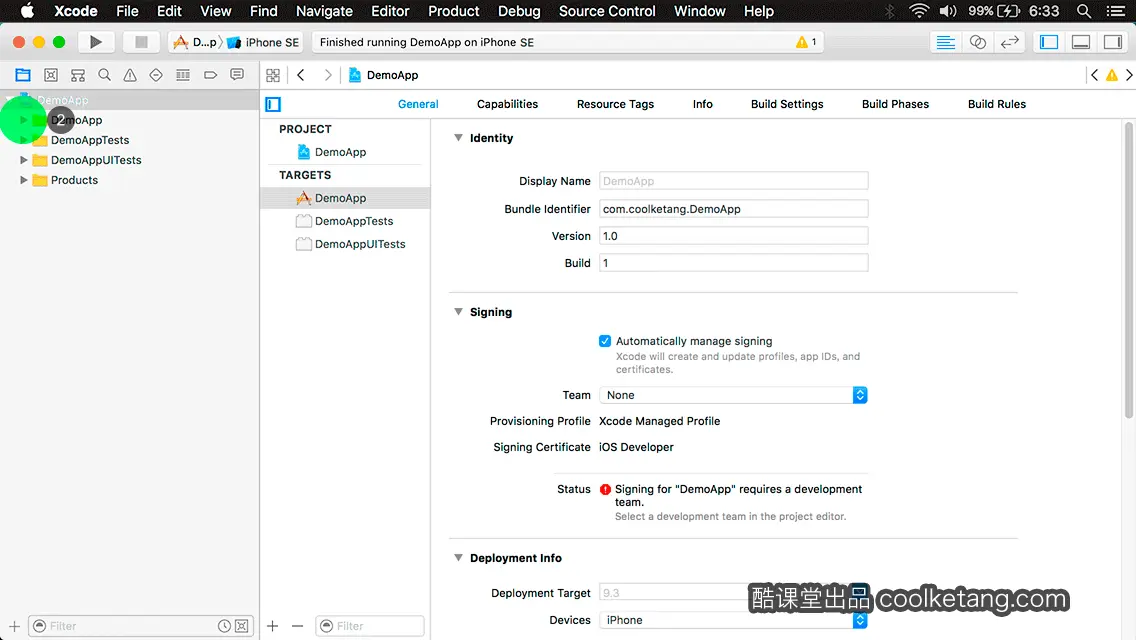Click the Build number field
This screenshot has height=640, width=1136.
click(733, 262)
